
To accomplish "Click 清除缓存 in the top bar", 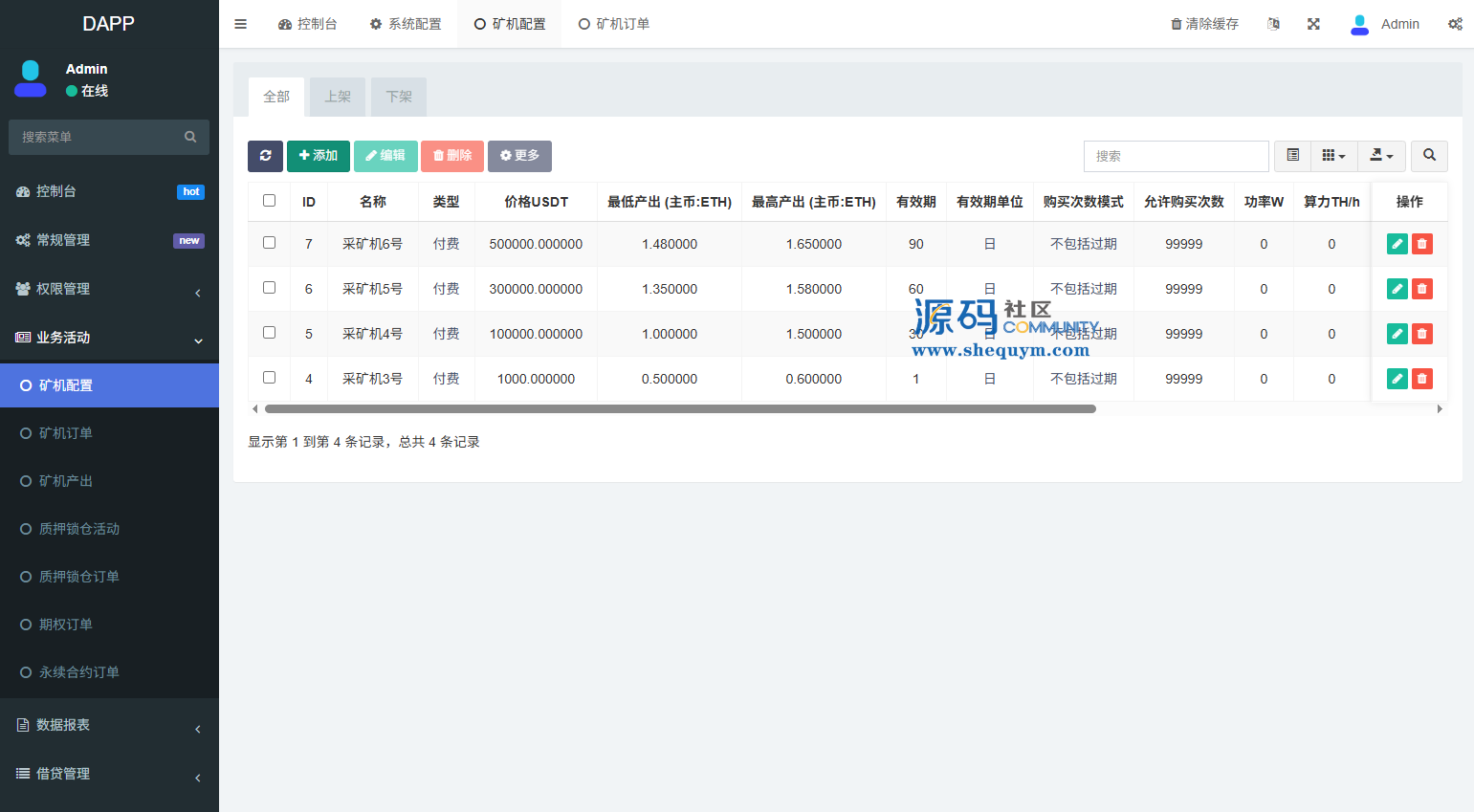I will point(1204,24).
